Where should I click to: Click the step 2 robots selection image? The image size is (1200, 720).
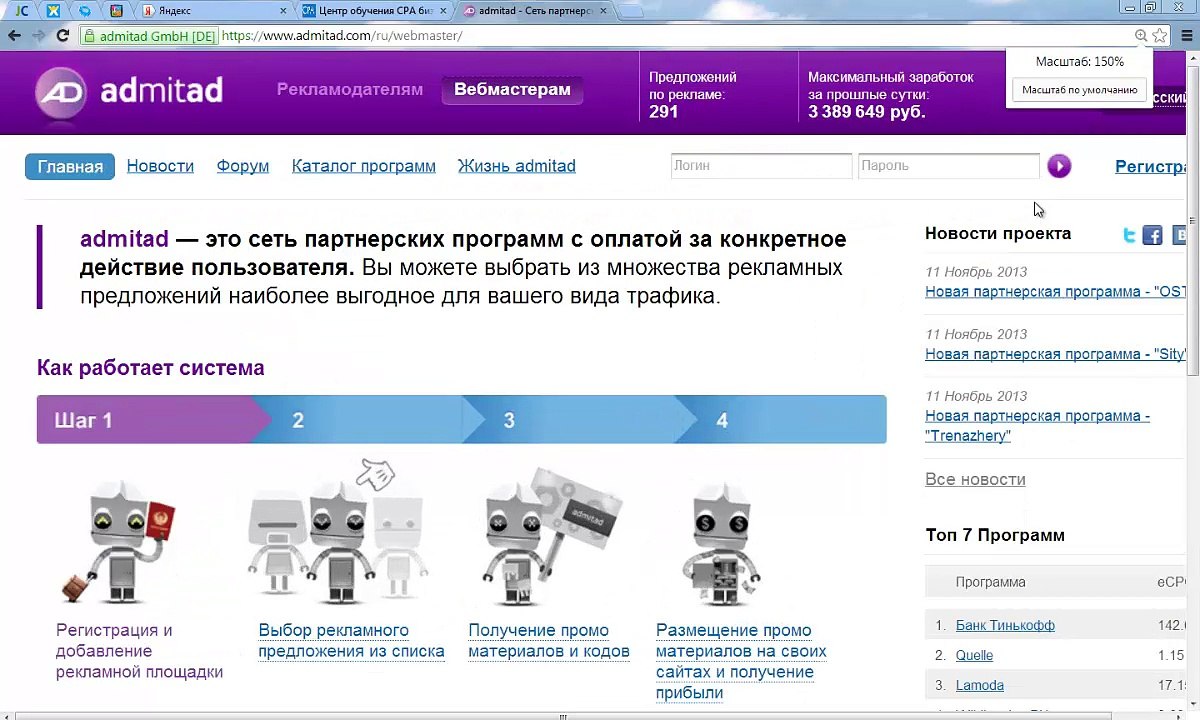(x=337, y=530)
